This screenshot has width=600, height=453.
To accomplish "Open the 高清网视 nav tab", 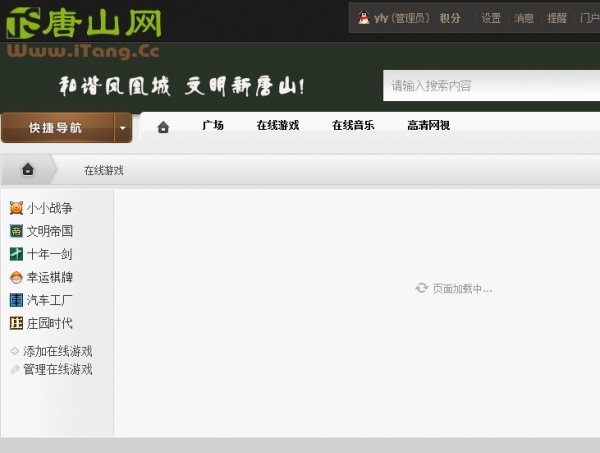I will pyautogui.click(x=428, y=125).
